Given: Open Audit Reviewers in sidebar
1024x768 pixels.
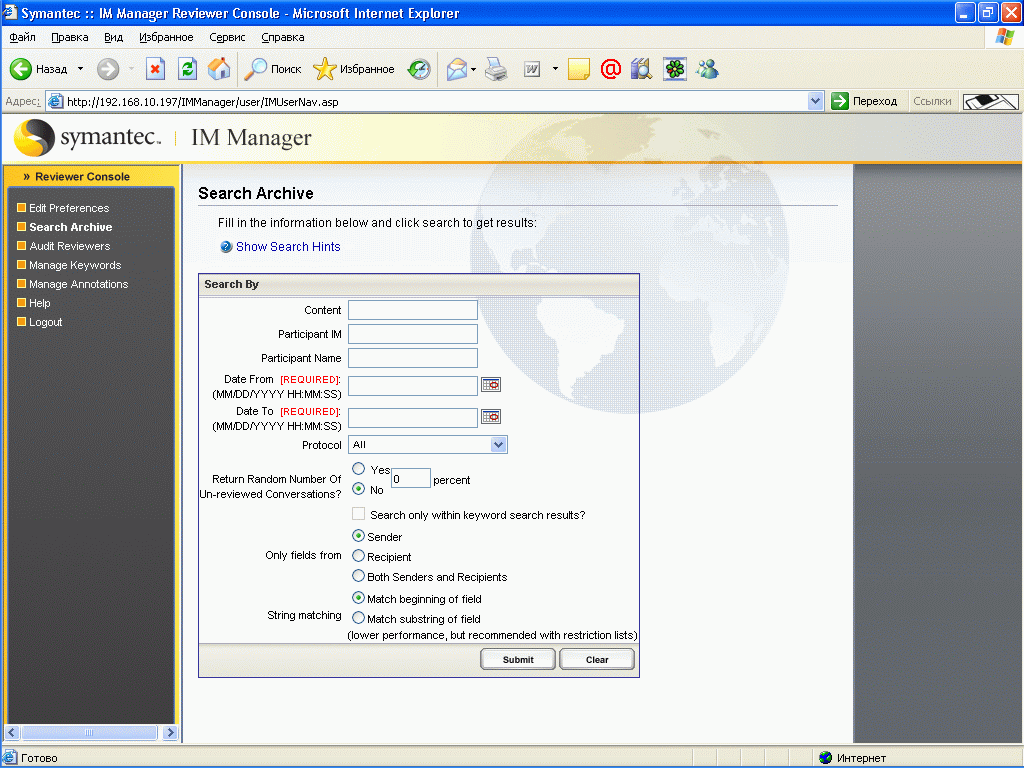Looking at the screenshot, I should pyautogui.click(x=70, y=246).
